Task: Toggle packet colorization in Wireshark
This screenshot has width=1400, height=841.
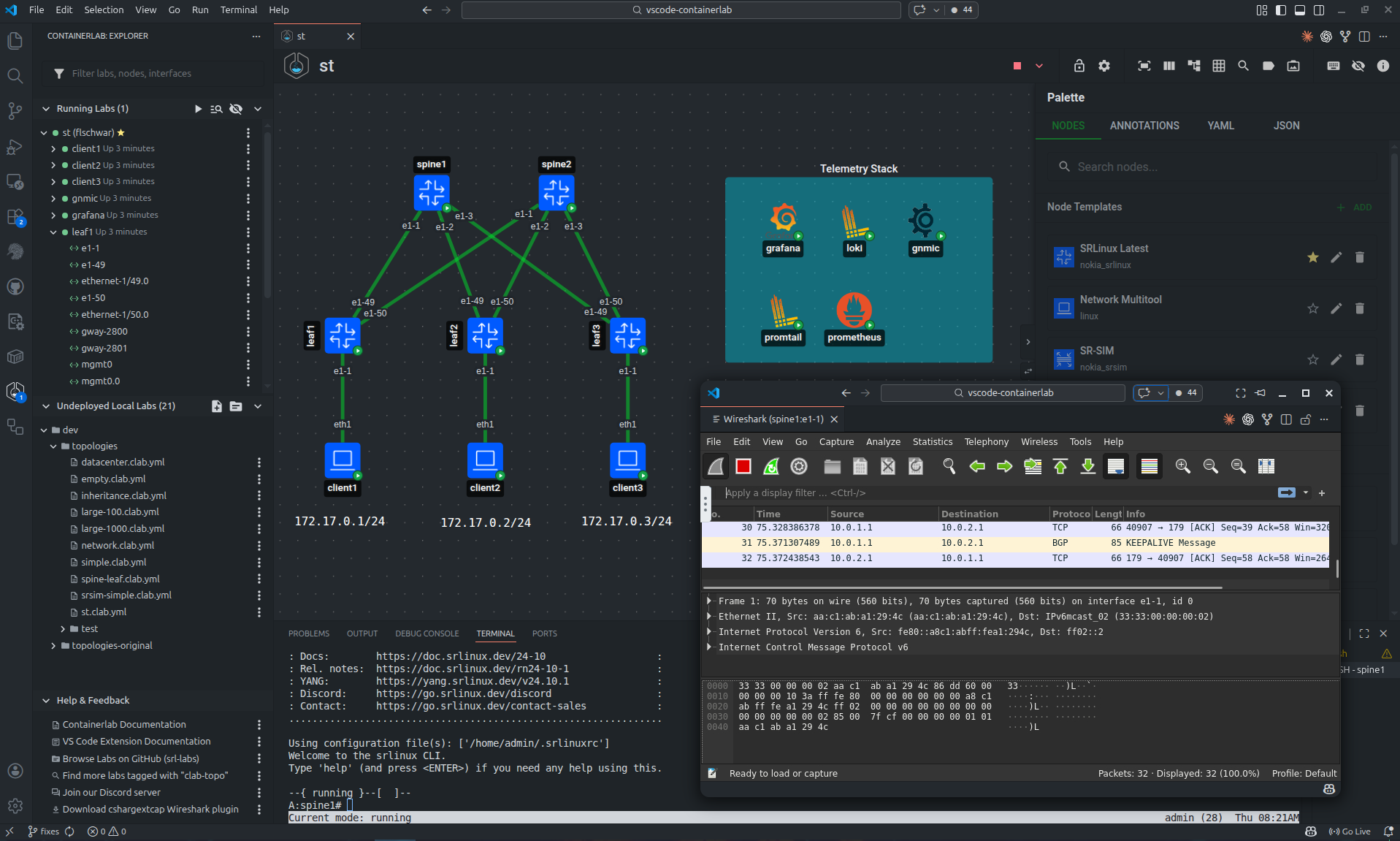Action: (x=1150, y=466)
